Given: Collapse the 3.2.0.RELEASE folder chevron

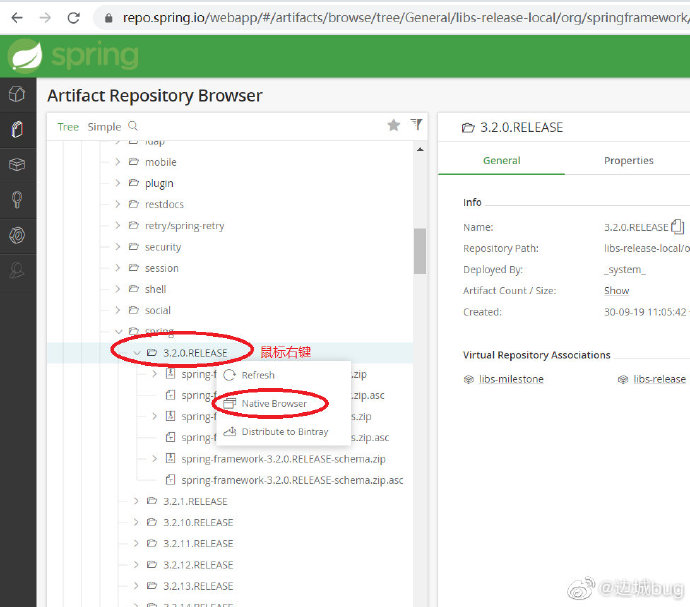Looking at the screenshot, I should (x=137, y=353).
